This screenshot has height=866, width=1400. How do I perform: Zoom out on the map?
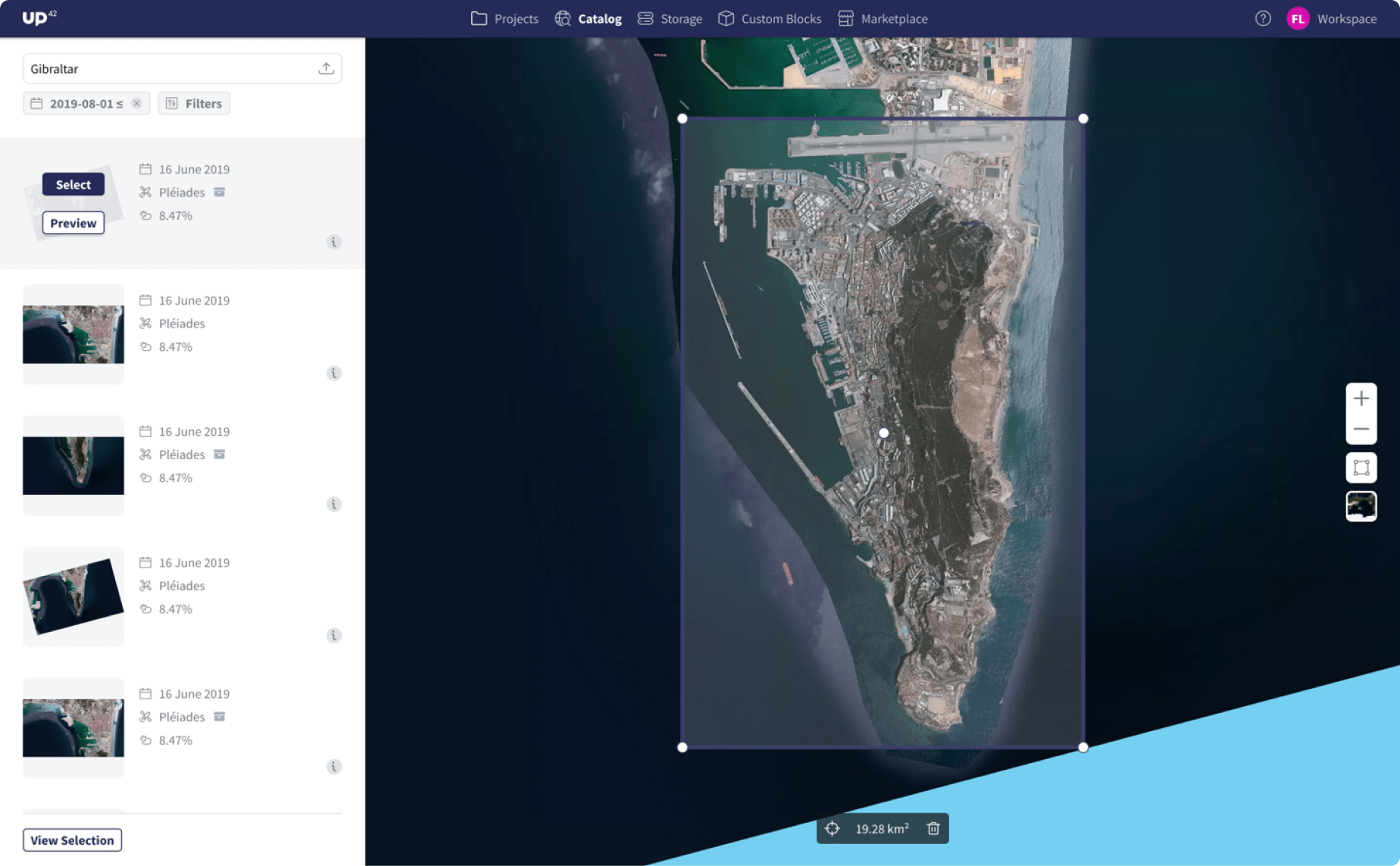(x=1361, y=429)
